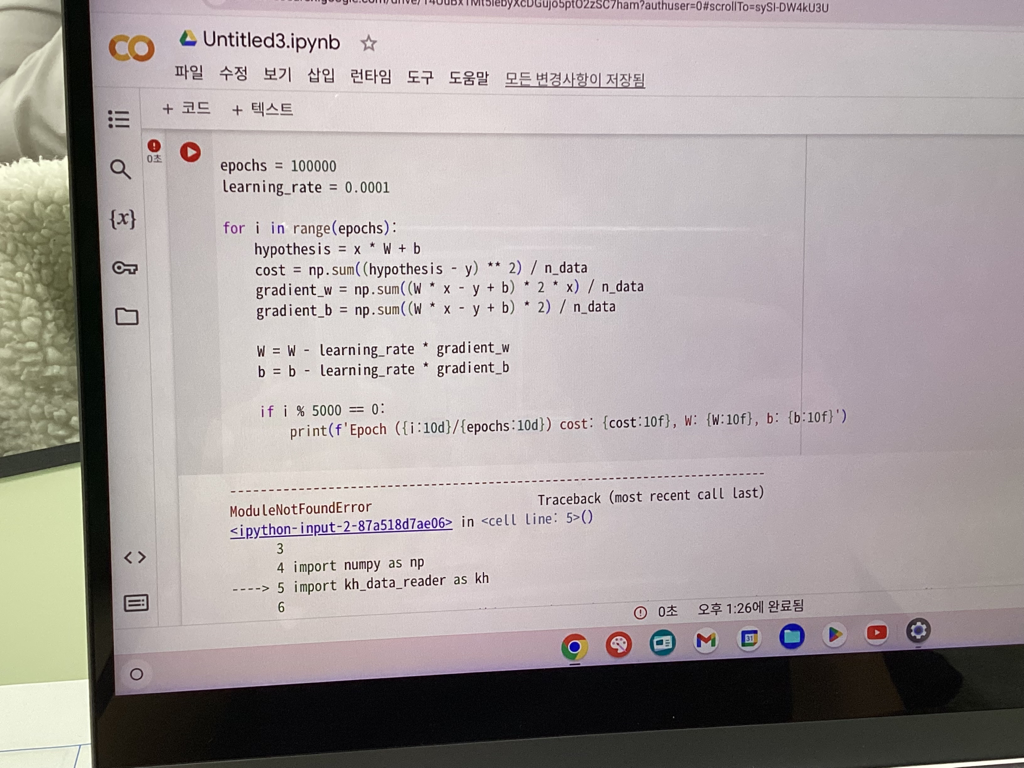Click the ipython-input-2 traceback link
This screenshot has width=1024, height=768.
[x=341, y=523]
